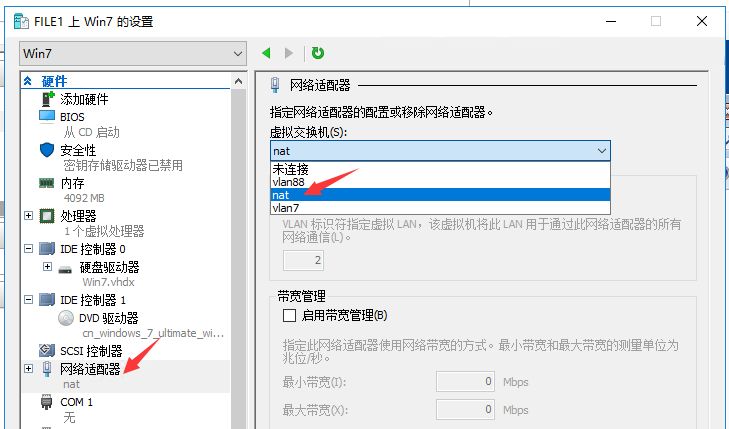The image size is (729, 429).
Task: Click the IDE 控制器 0 icon
Action: coord(47,249)
